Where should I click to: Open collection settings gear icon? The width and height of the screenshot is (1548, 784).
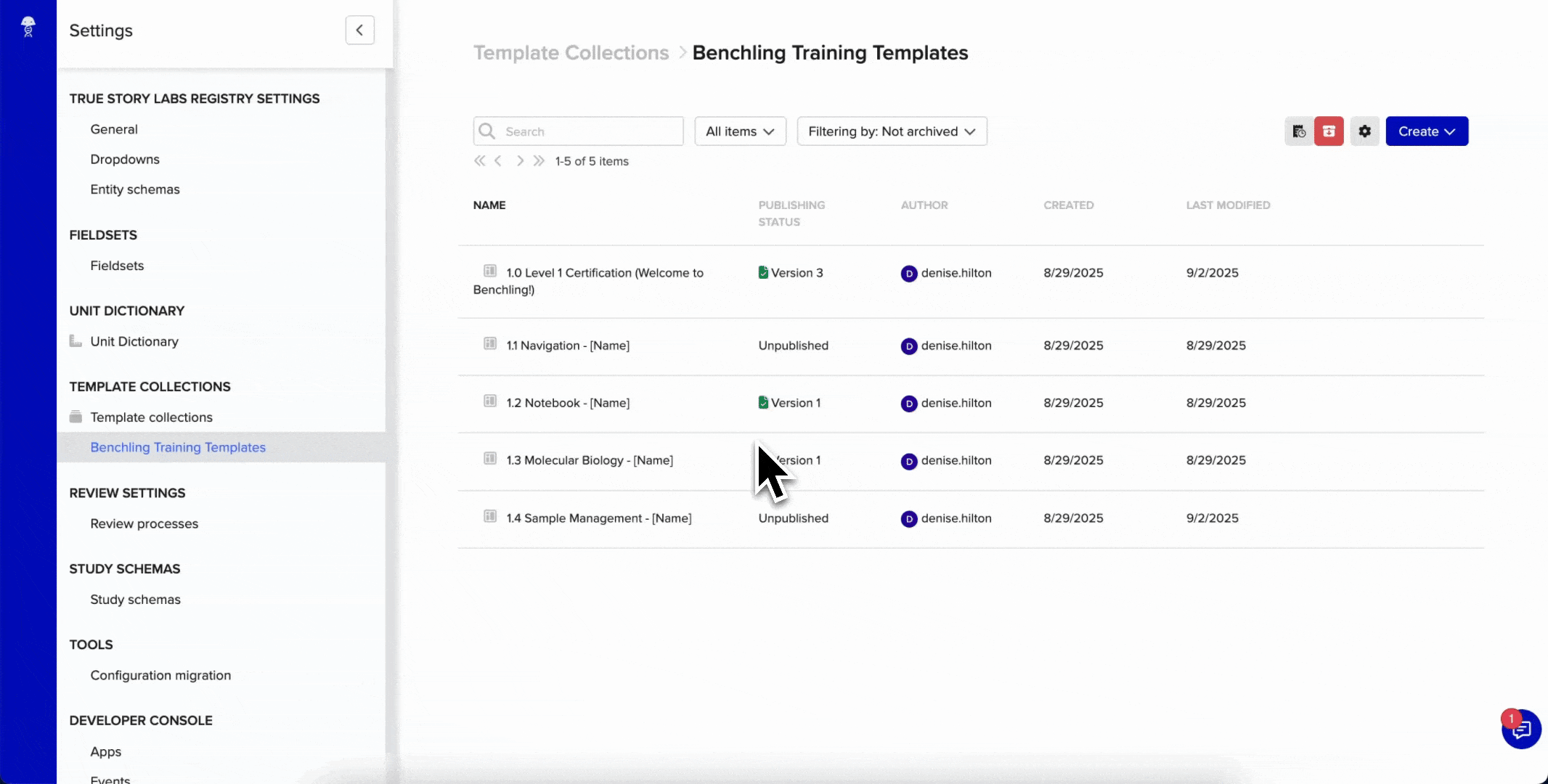[1365, 131]
